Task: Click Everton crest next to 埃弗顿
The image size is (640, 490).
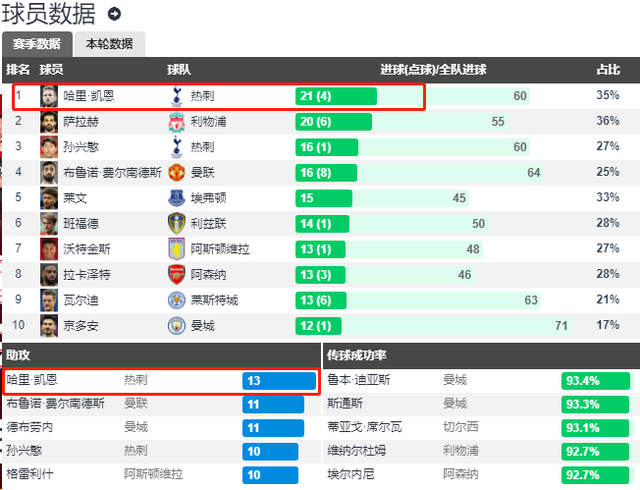Action: tap(176, 198)
